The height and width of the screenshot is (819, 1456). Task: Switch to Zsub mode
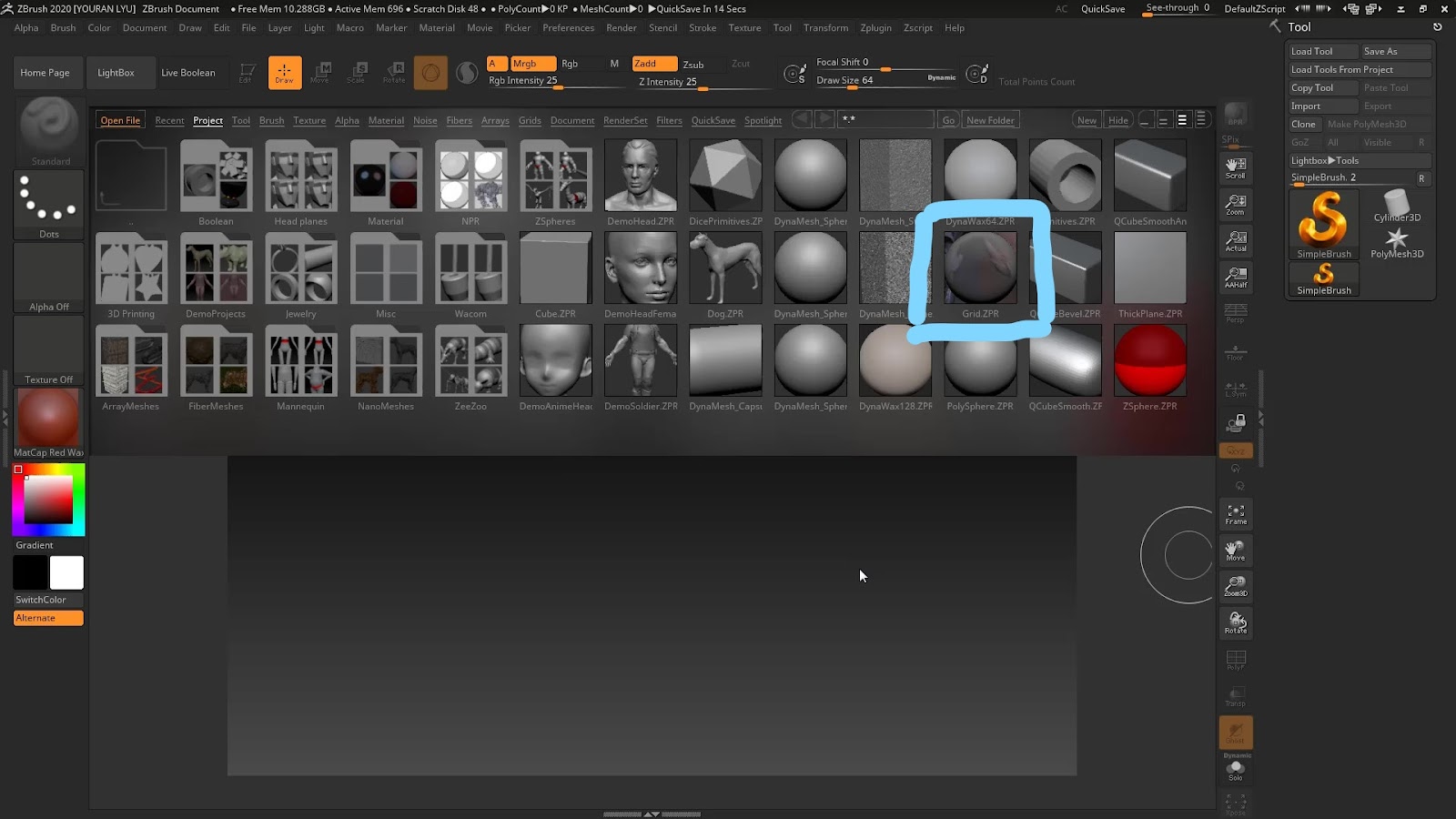[693, 65]
